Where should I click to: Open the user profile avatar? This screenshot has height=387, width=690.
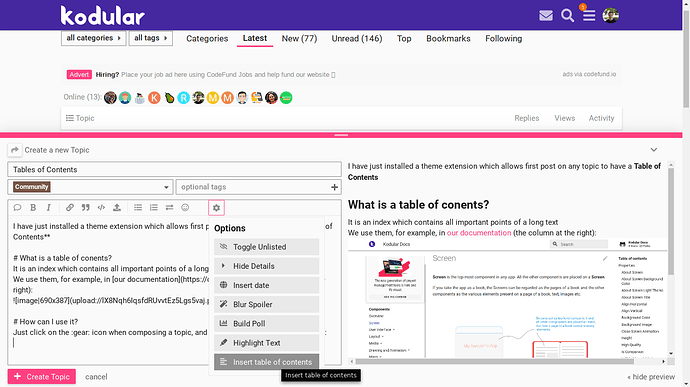(611, 15)
